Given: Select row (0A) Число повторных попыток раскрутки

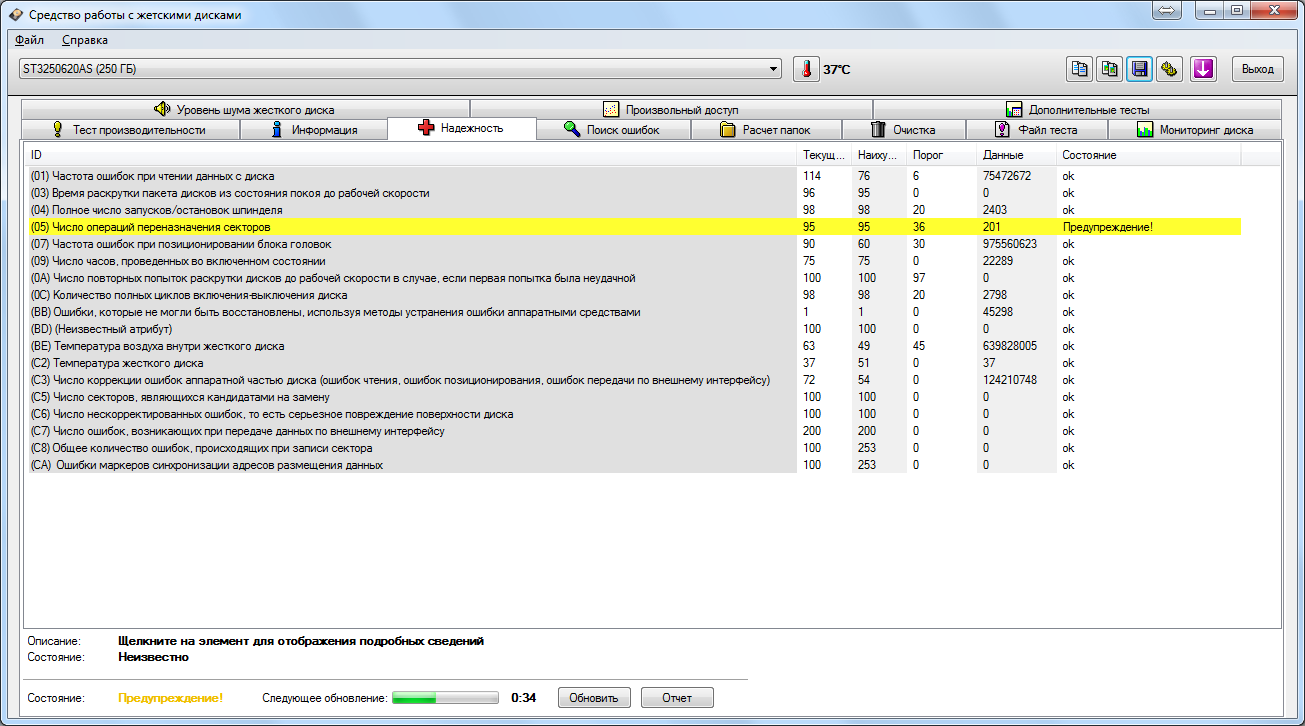Looking at the screenshot, I should [x=633, y=278].
